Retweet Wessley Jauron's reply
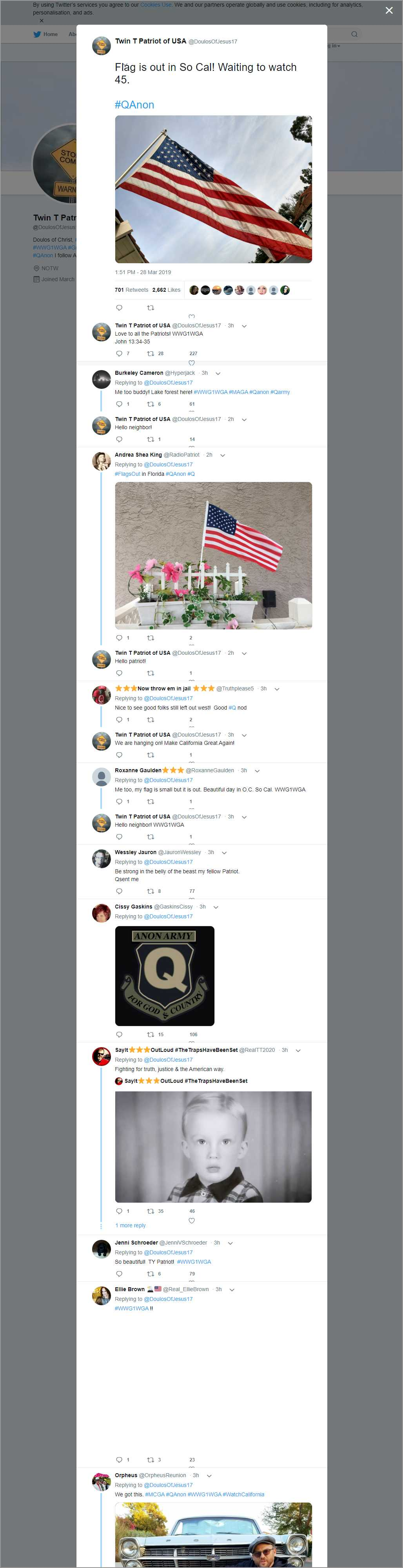Image resolution: width=403 pixels, height=1568 pixels. pyautogui.click(x=151, y=891)
